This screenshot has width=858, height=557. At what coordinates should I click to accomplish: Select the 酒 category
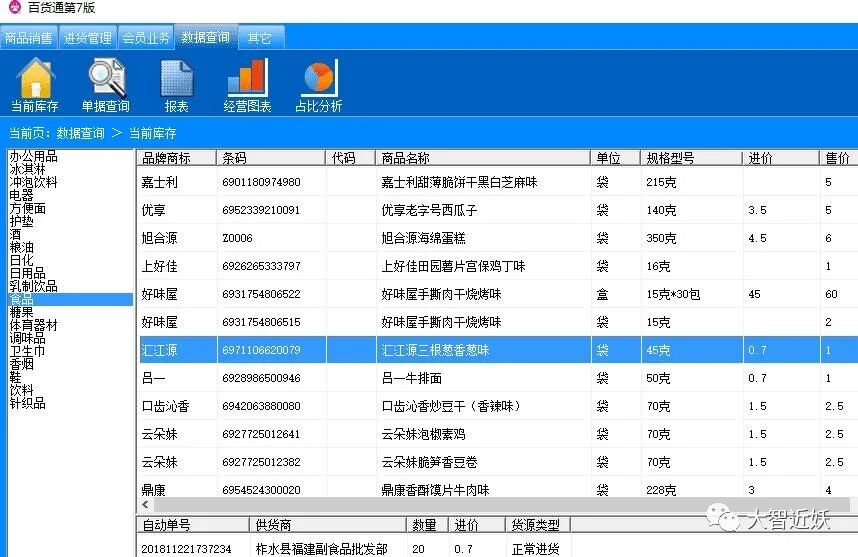pos(15,234)
